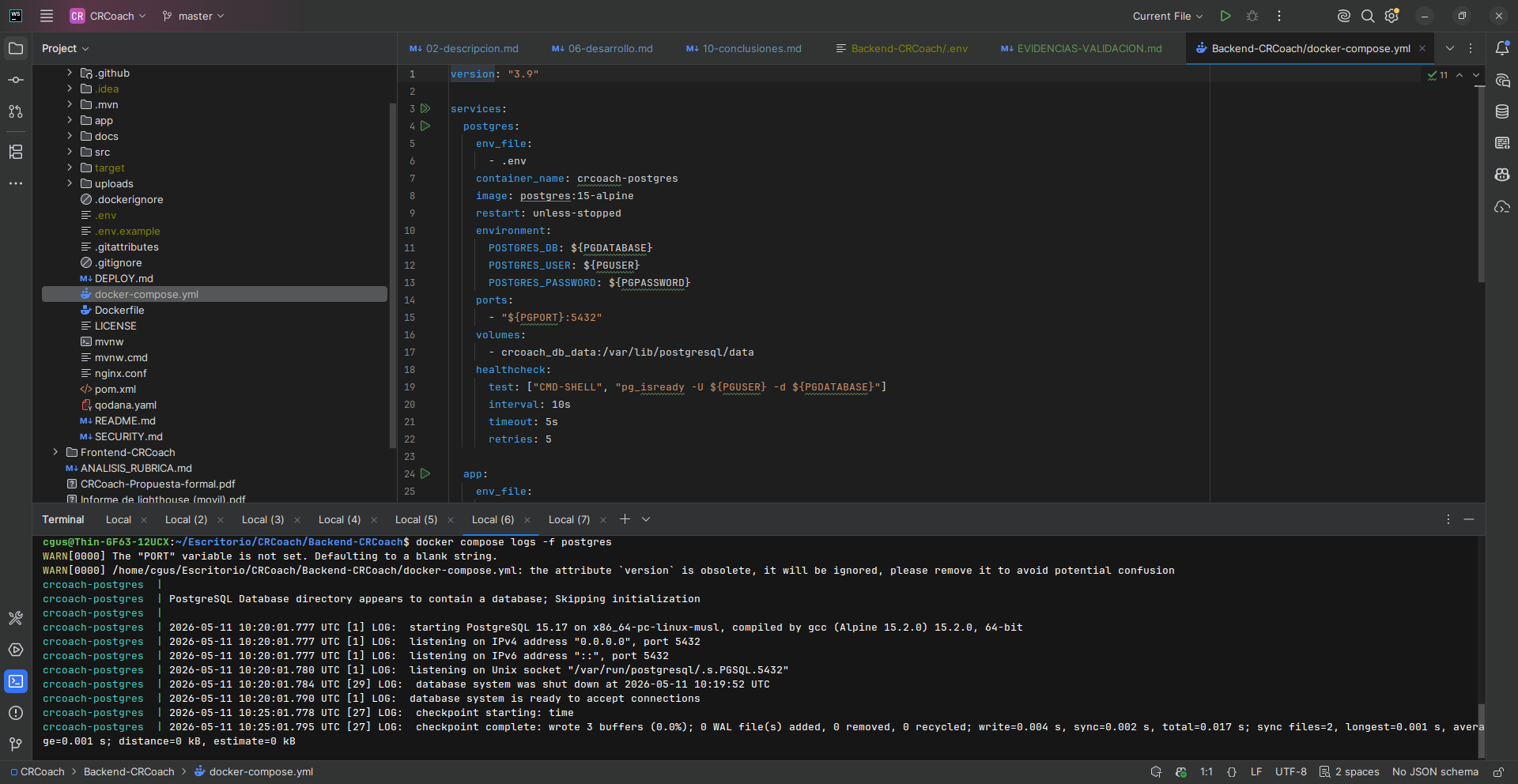
Task: Open the CRCoach project dropdown
Action: 108,16
